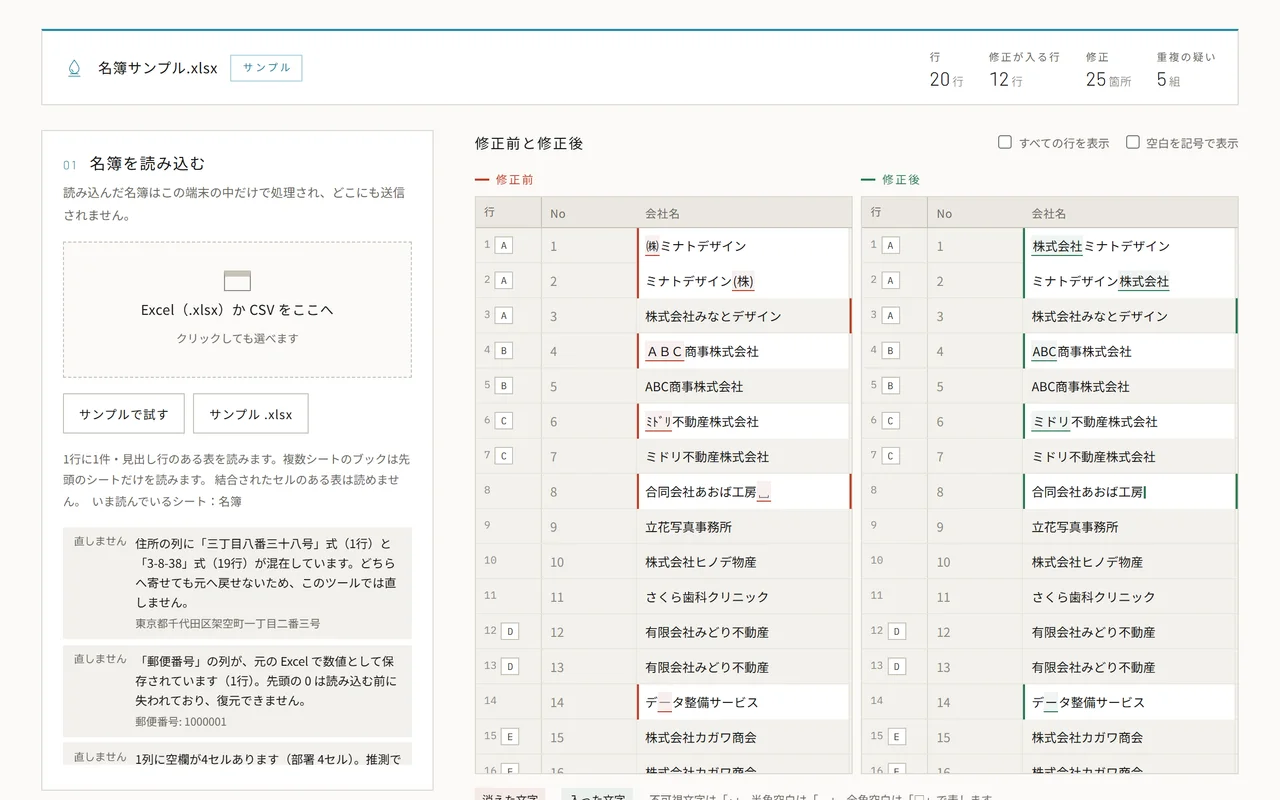1280x800 pixels.
Task: Click the 名簿を読み込む step heading
Action: pyautogui.click(x=147, y=163)
